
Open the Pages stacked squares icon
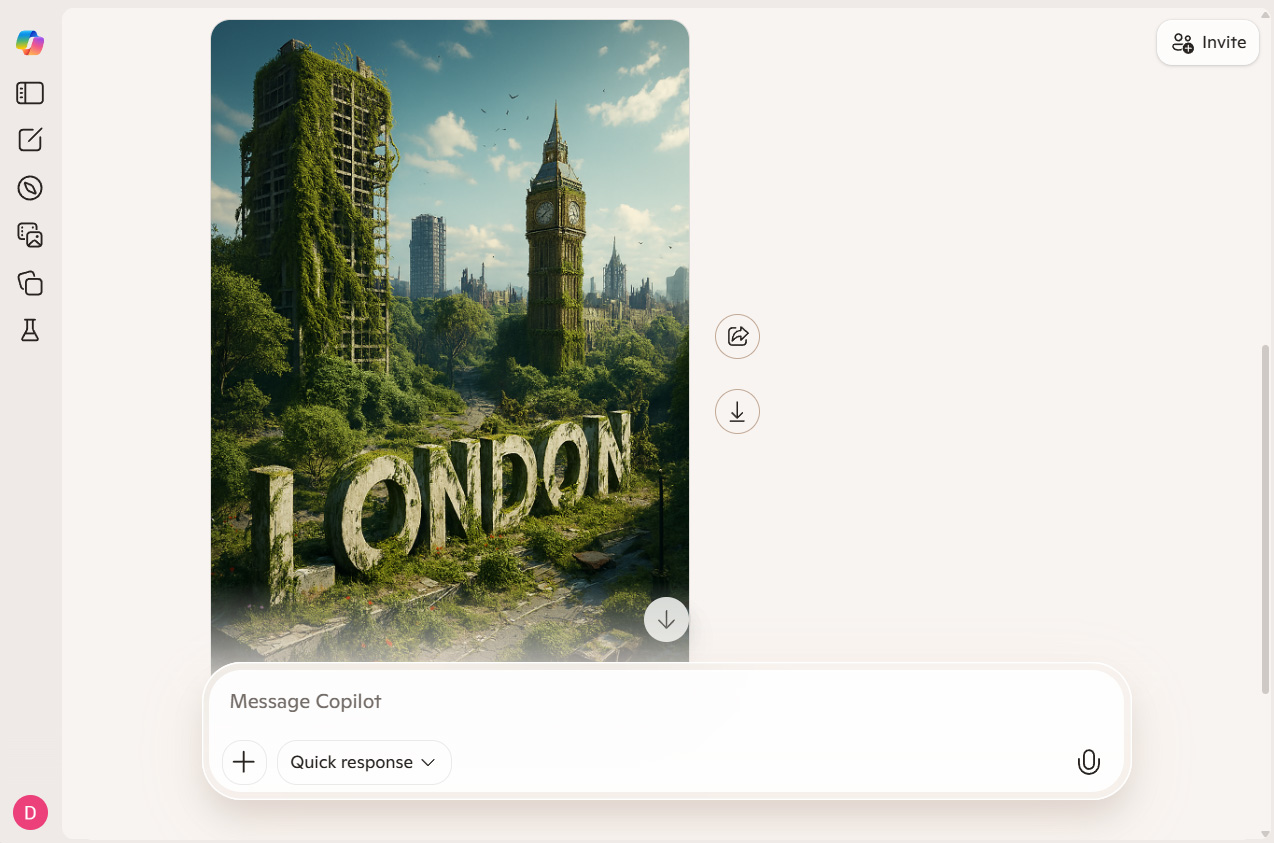[x=30, y=283]
